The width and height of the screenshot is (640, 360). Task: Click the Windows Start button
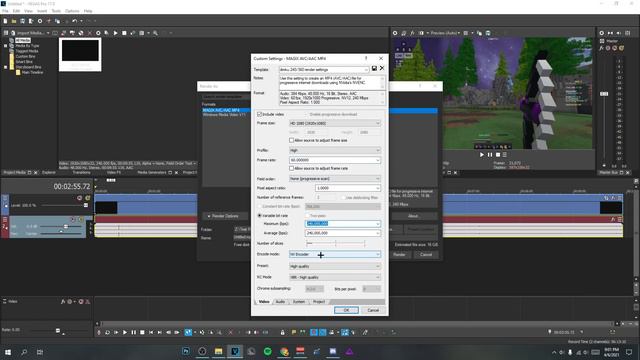point(8,352)
